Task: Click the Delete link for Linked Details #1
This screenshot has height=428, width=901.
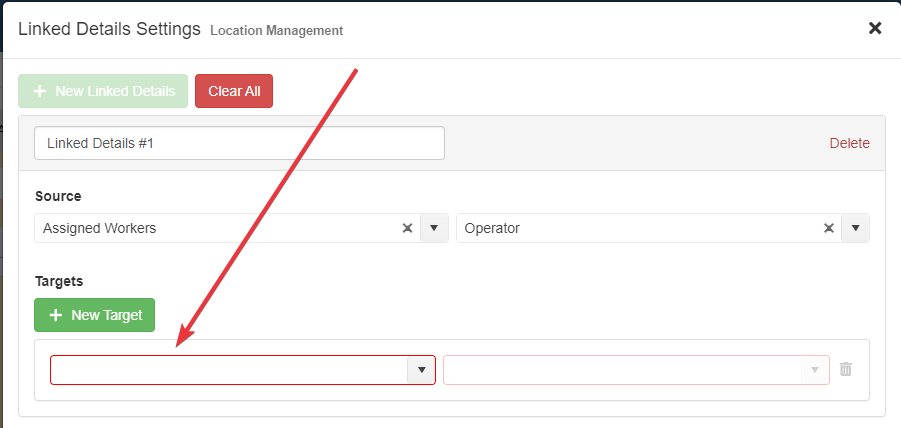Action: point(849,143)
